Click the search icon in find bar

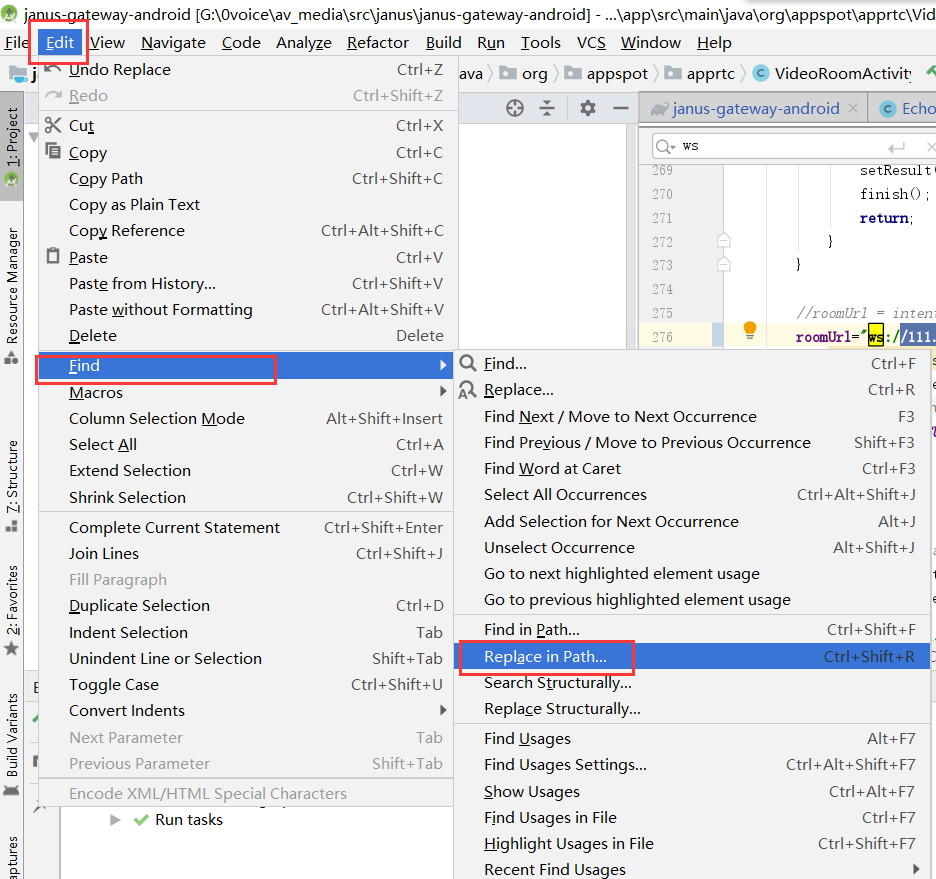[664, 146]
